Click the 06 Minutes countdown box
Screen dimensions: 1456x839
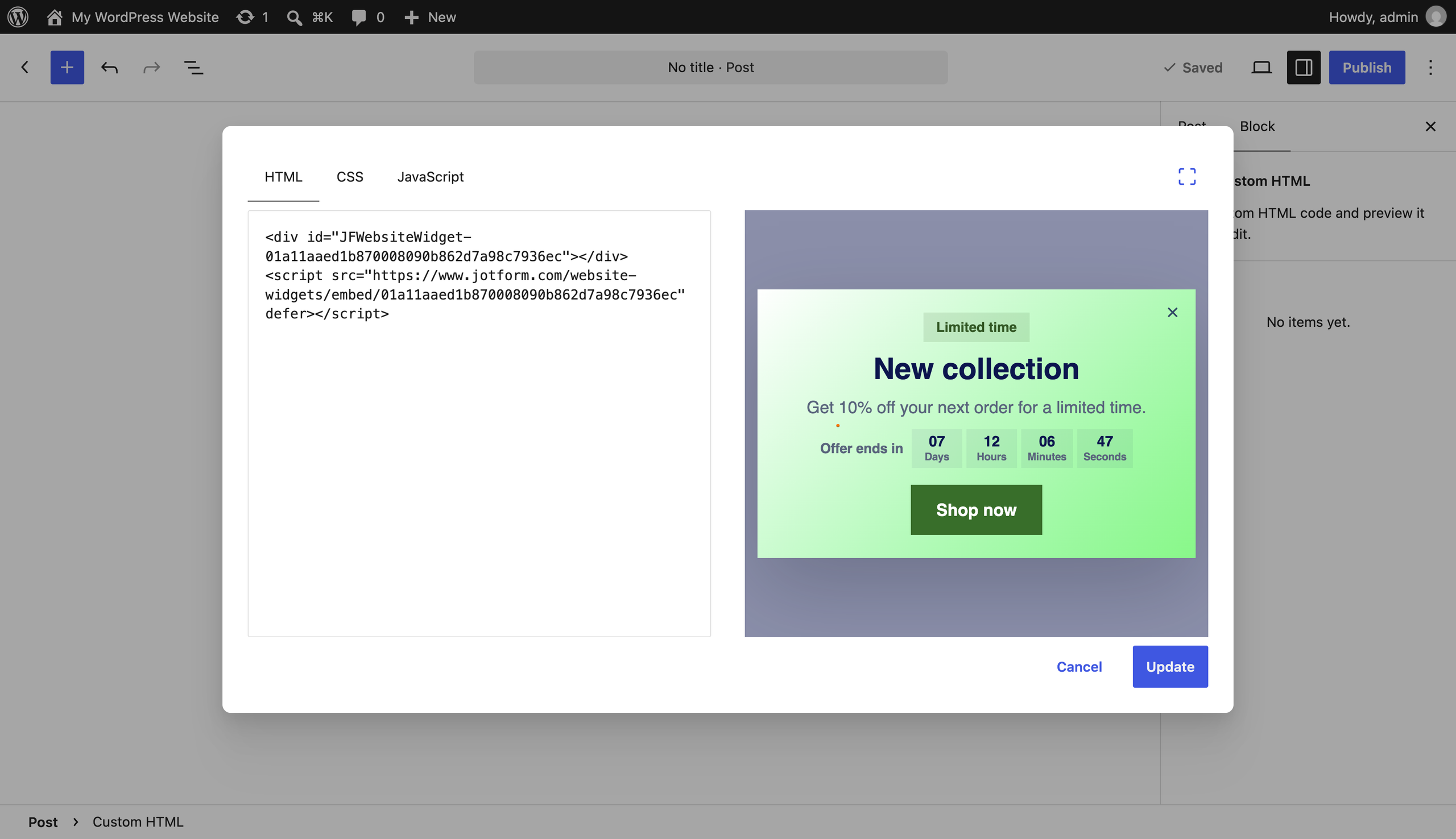tap(1046, 448)
